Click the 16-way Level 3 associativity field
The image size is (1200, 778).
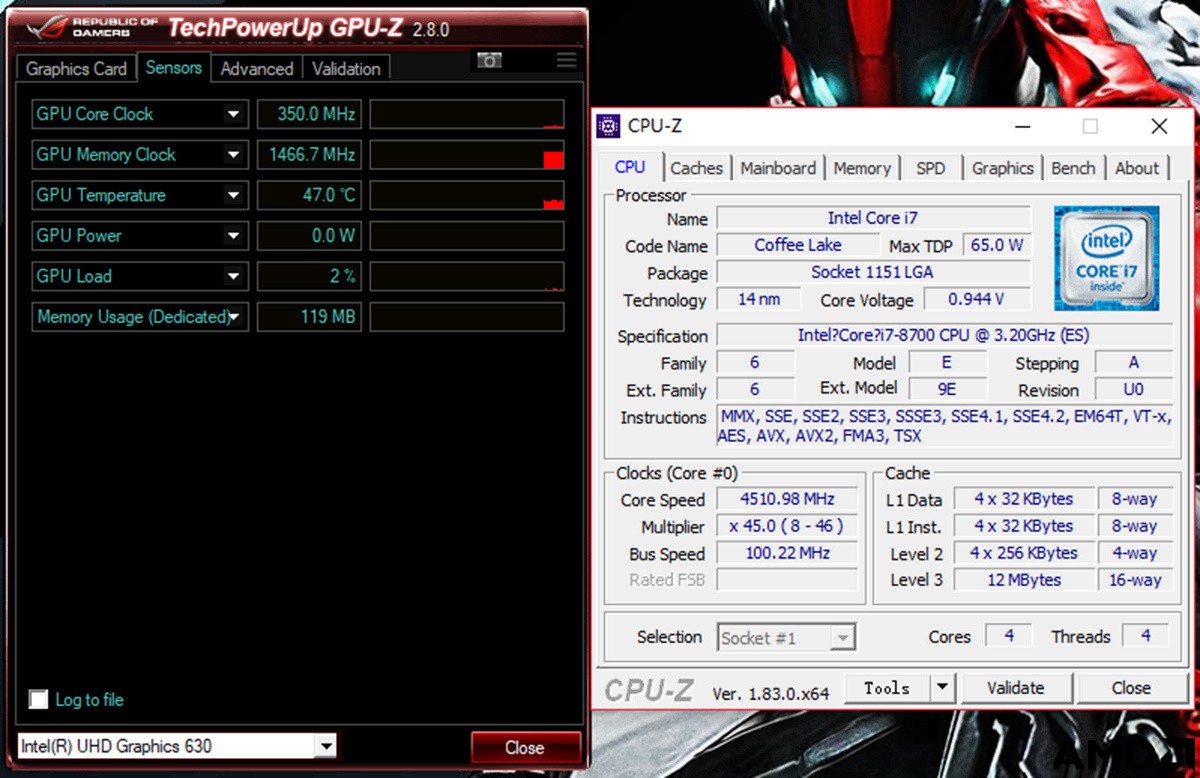pos(1134,580)
